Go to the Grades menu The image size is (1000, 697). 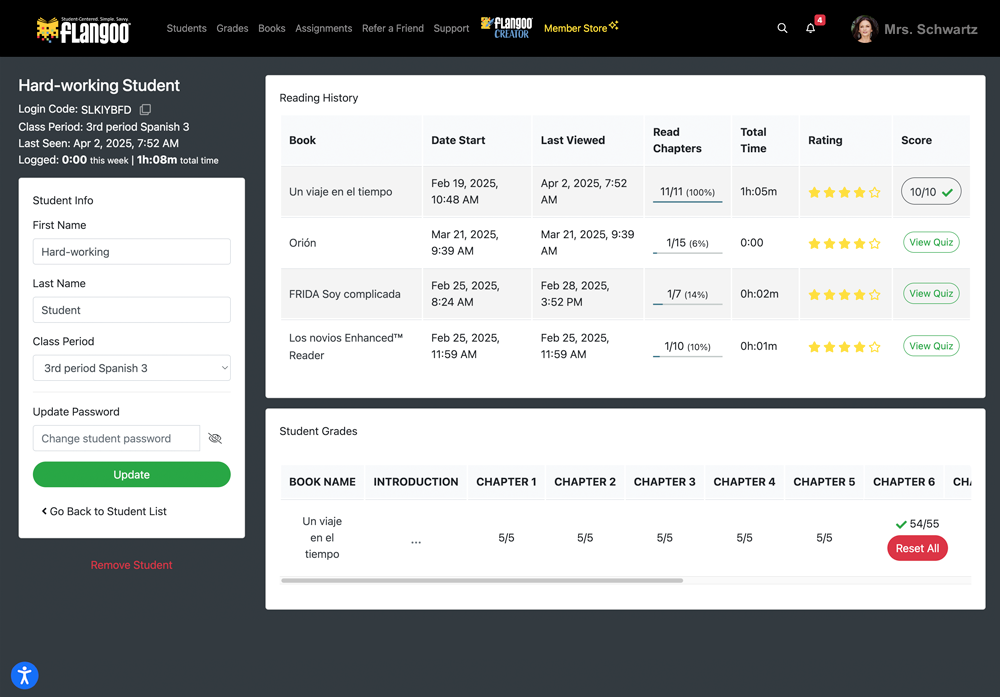pyautogui.click(x=232, y=29)
